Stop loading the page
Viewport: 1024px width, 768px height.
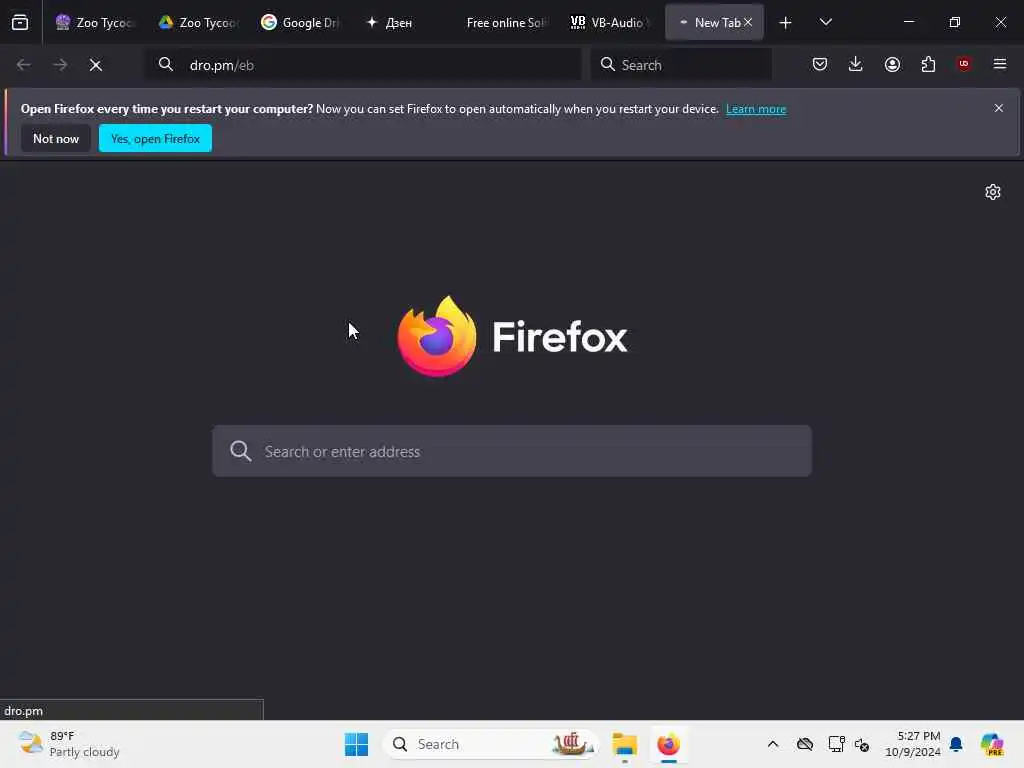(x=95, y=65)
